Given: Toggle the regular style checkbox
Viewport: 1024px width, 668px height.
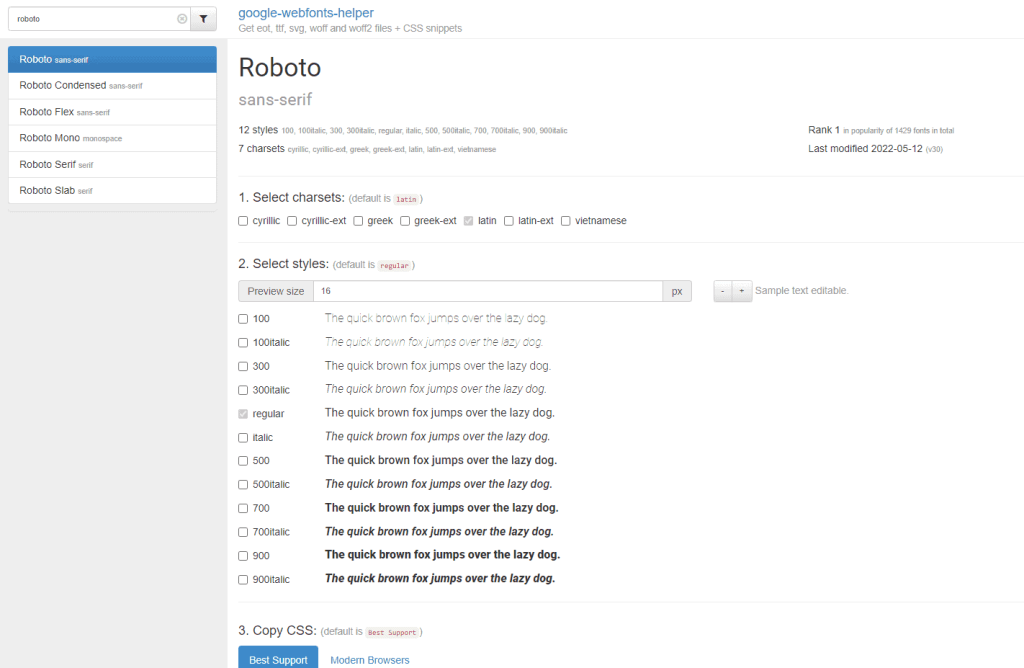Looking at the screenshot, I should [x=243, y=414].
